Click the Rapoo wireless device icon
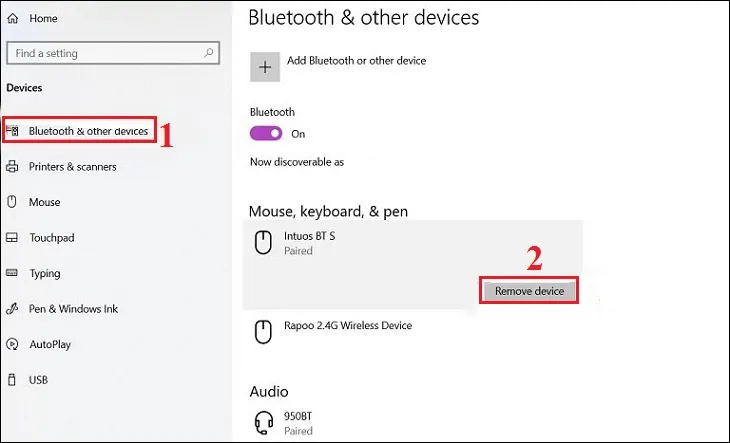 pos(263,332)
